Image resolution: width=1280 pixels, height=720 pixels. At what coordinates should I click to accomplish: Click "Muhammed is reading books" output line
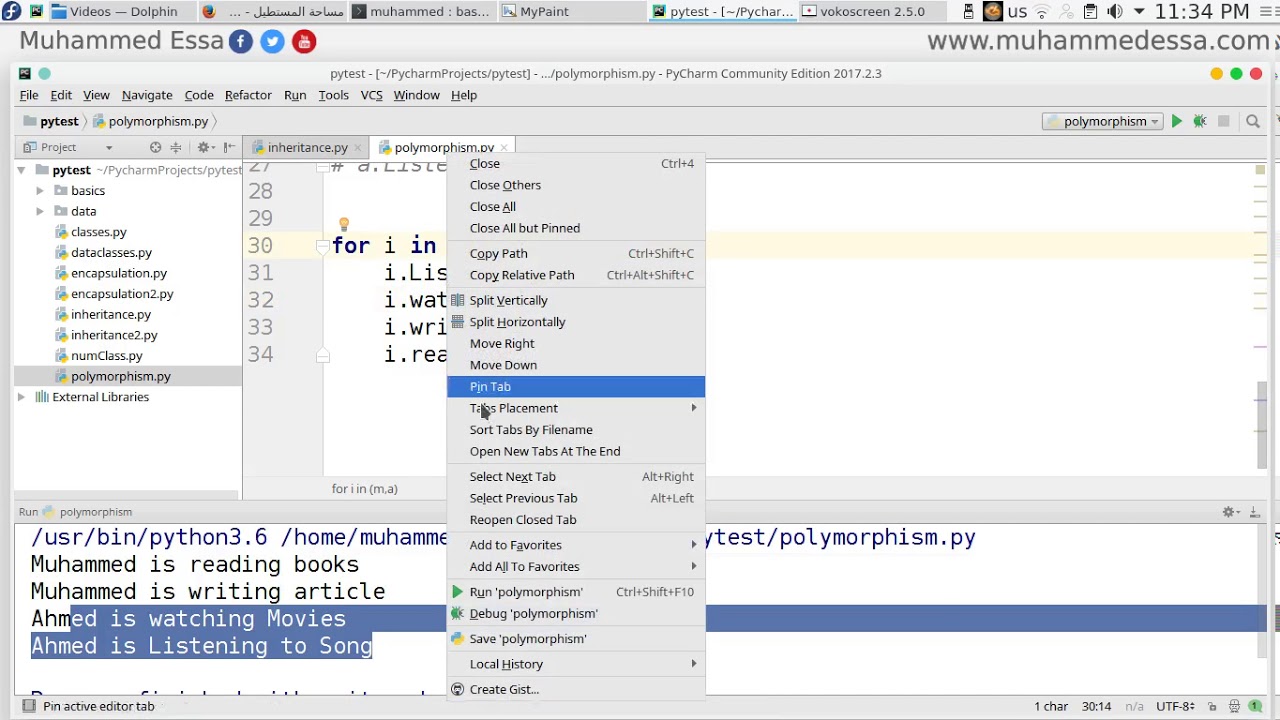[x=194, y=565]
